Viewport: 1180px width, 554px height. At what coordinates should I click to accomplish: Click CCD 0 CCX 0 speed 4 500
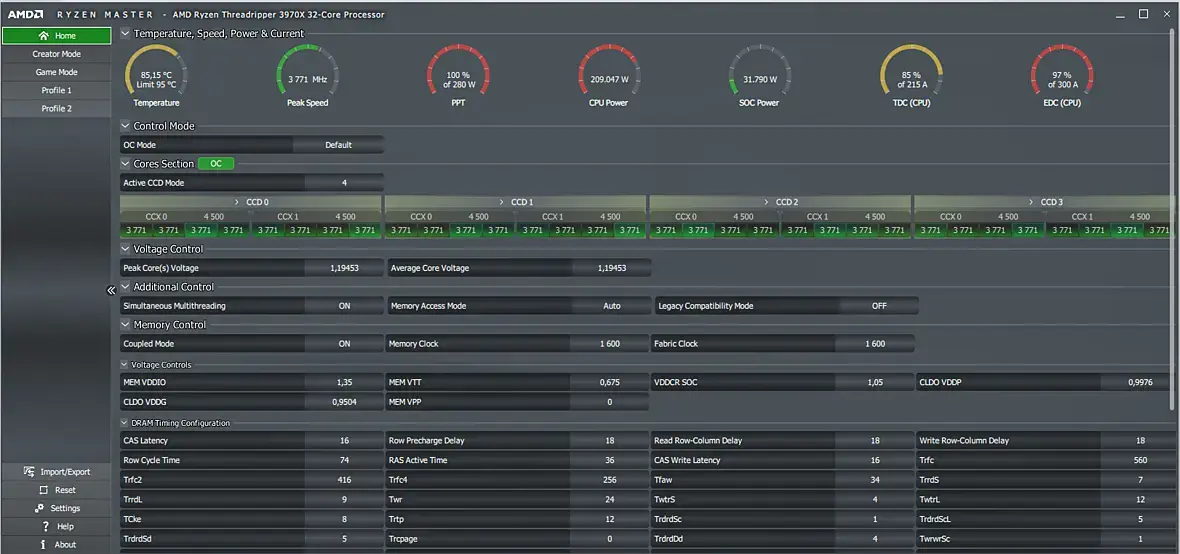pos(214,216)
